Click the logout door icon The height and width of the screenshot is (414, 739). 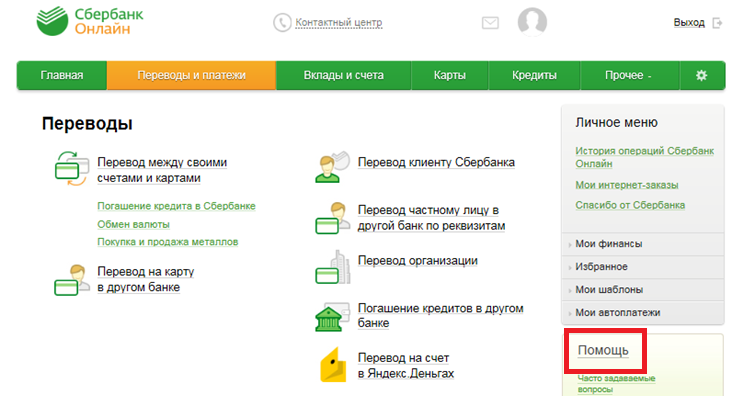pos(717,23)
